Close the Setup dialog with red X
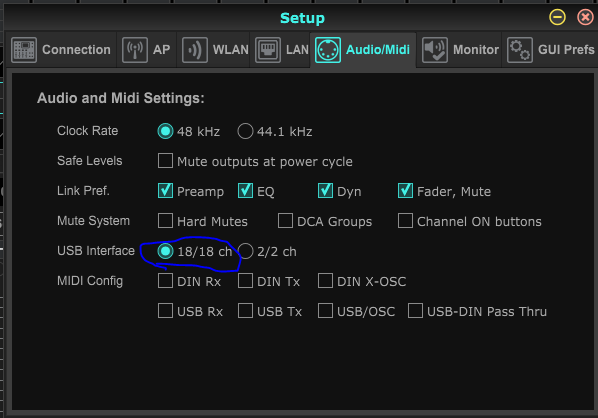The width and height of the screenshot is (598, 418). coord(585,17)
